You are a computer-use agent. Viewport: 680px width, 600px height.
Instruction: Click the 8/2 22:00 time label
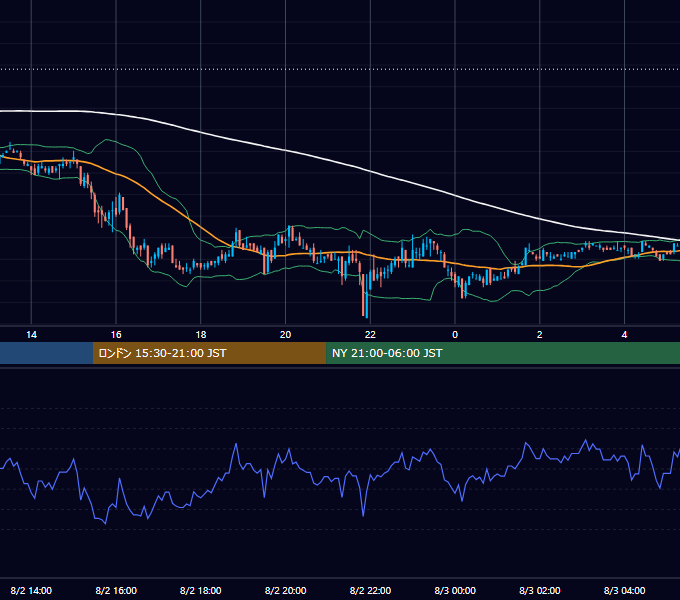click(370, 590)
